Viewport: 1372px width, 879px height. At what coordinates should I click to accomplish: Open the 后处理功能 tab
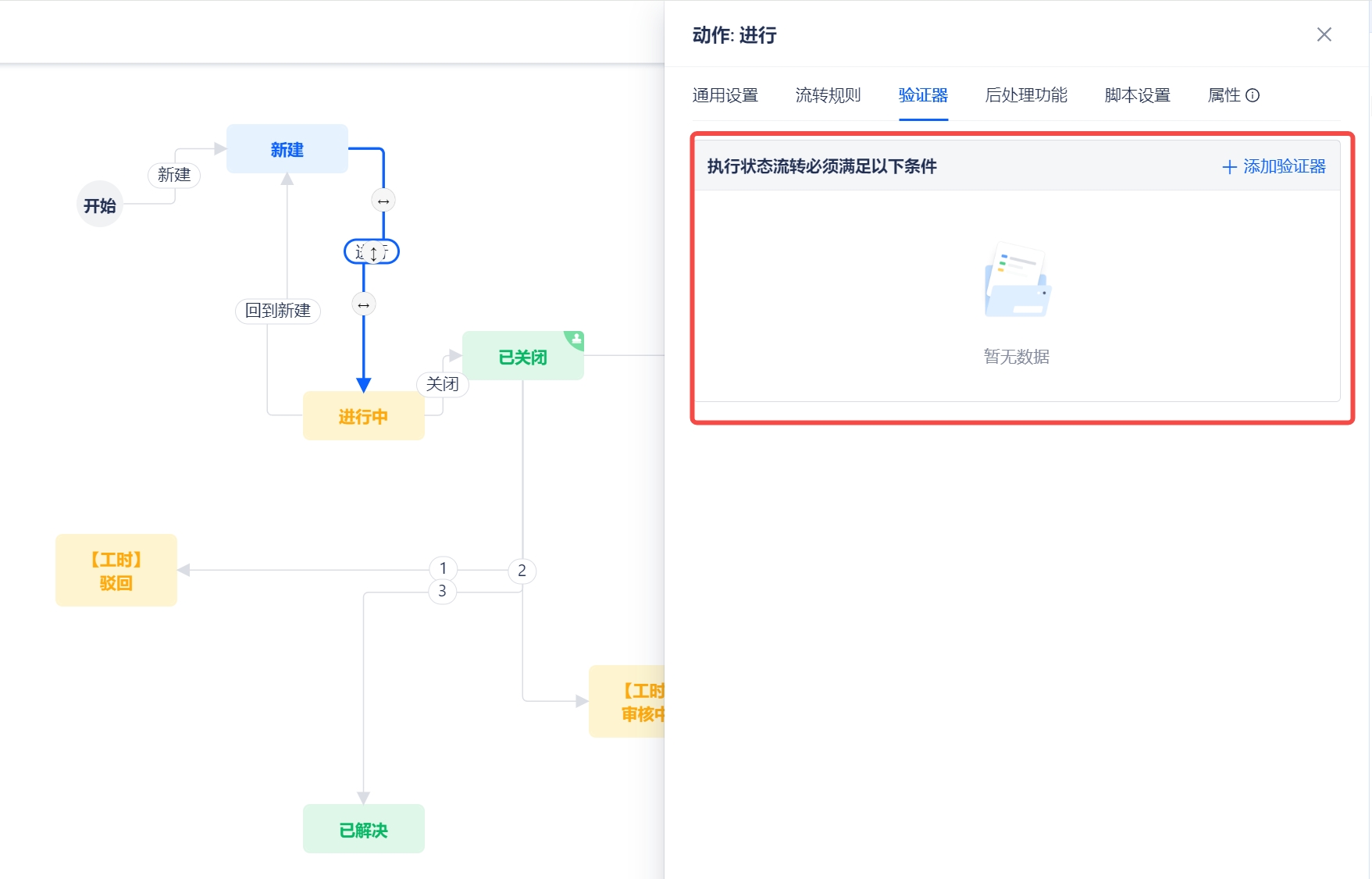pyautogui.click(x=1025, y=95)
